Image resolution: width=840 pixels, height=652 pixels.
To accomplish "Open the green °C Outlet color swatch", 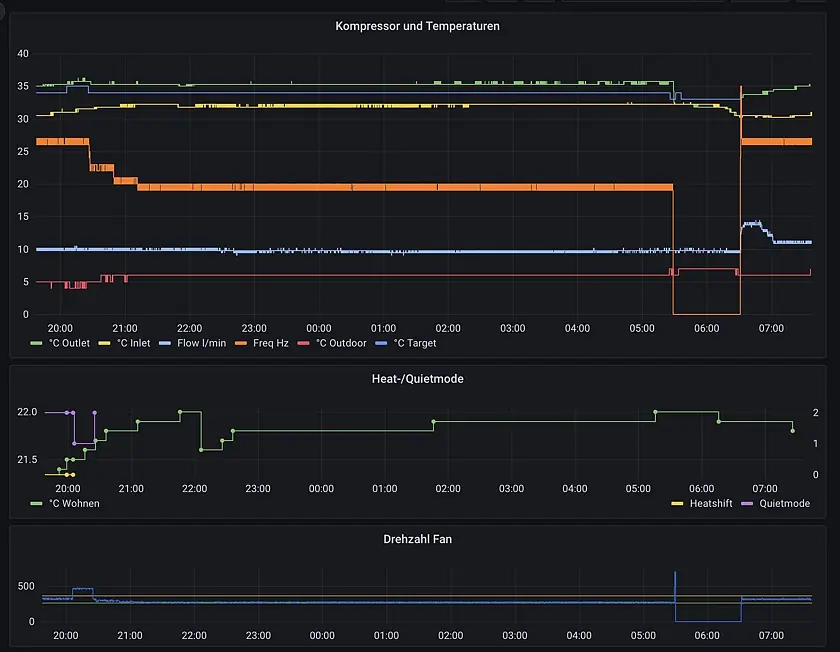I will pos(37,343).
